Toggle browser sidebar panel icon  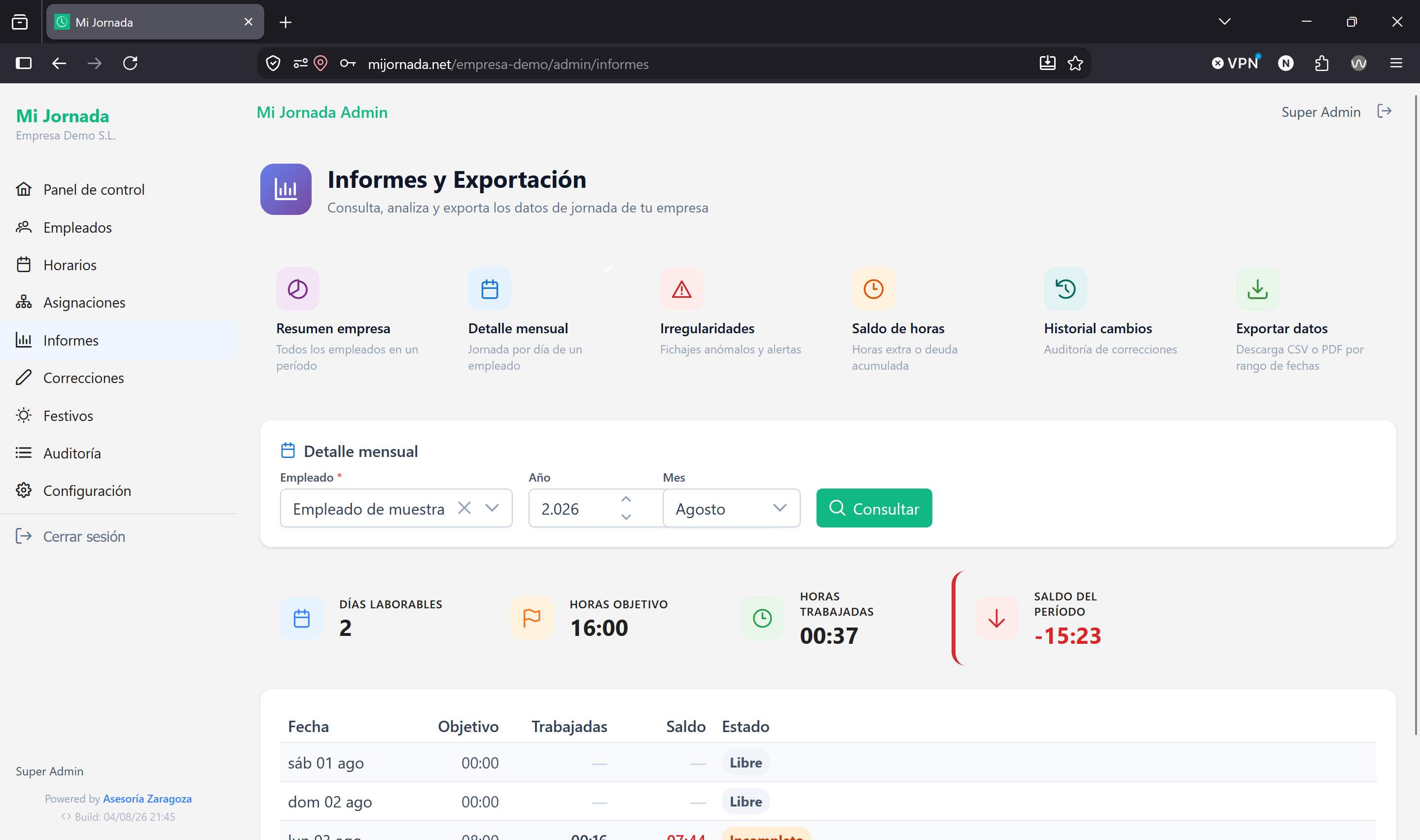tap(24, 63)
